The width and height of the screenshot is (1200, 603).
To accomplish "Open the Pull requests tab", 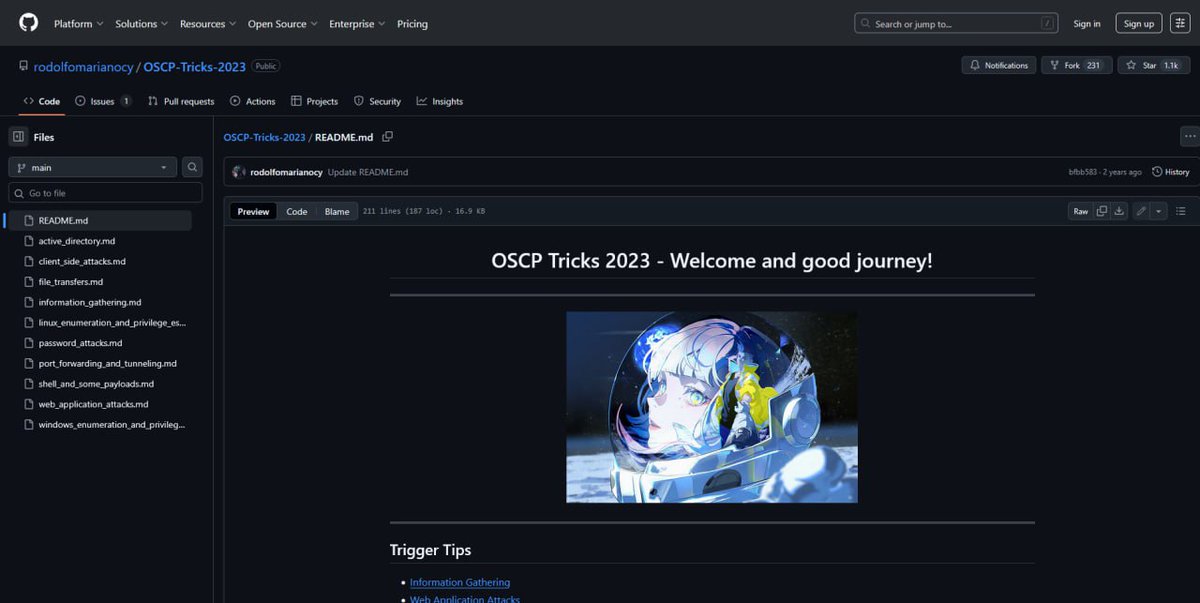I will tap(181, 101).
